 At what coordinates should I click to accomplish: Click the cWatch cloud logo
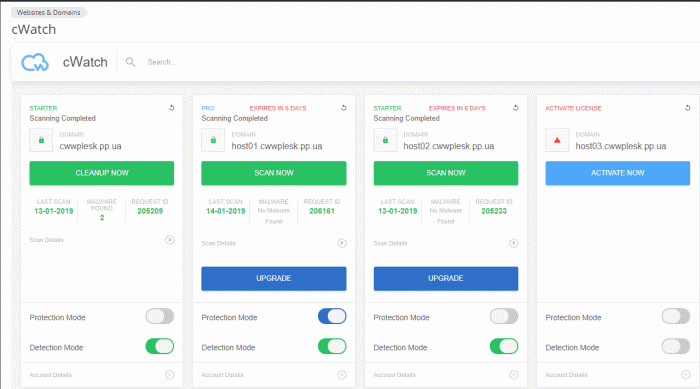[x=35, y=62]
